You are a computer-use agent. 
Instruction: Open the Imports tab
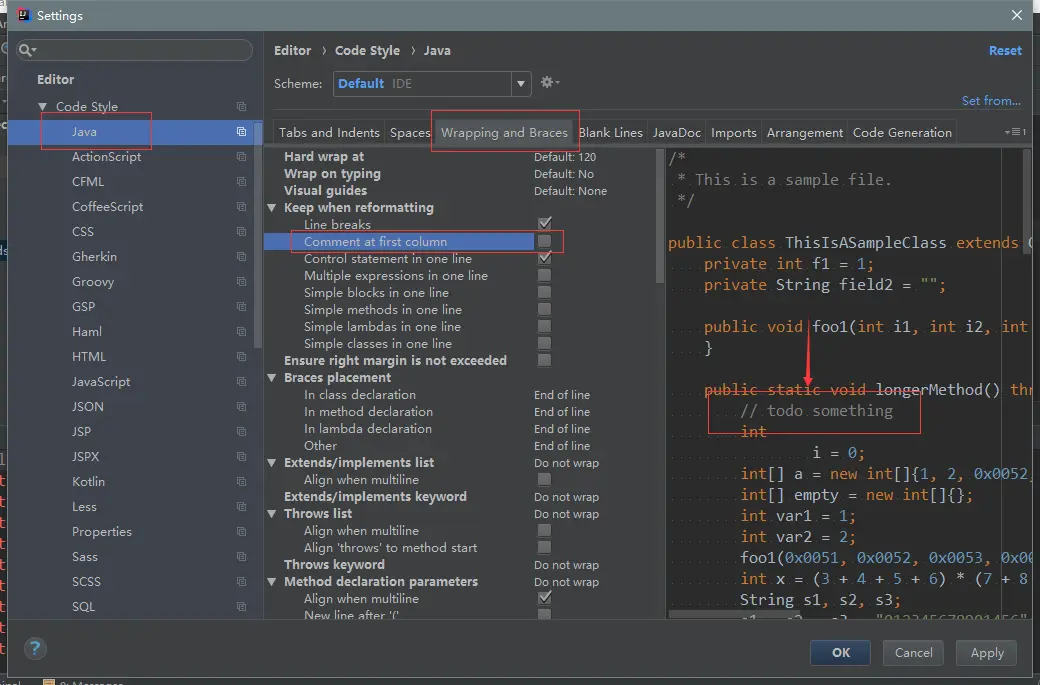(734, 132)
